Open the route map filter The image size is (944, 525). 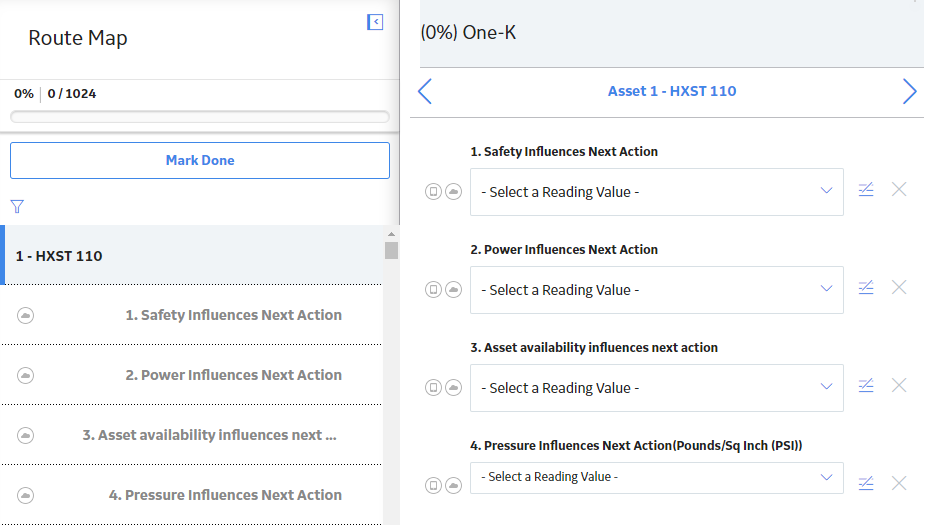pos(17,207)
